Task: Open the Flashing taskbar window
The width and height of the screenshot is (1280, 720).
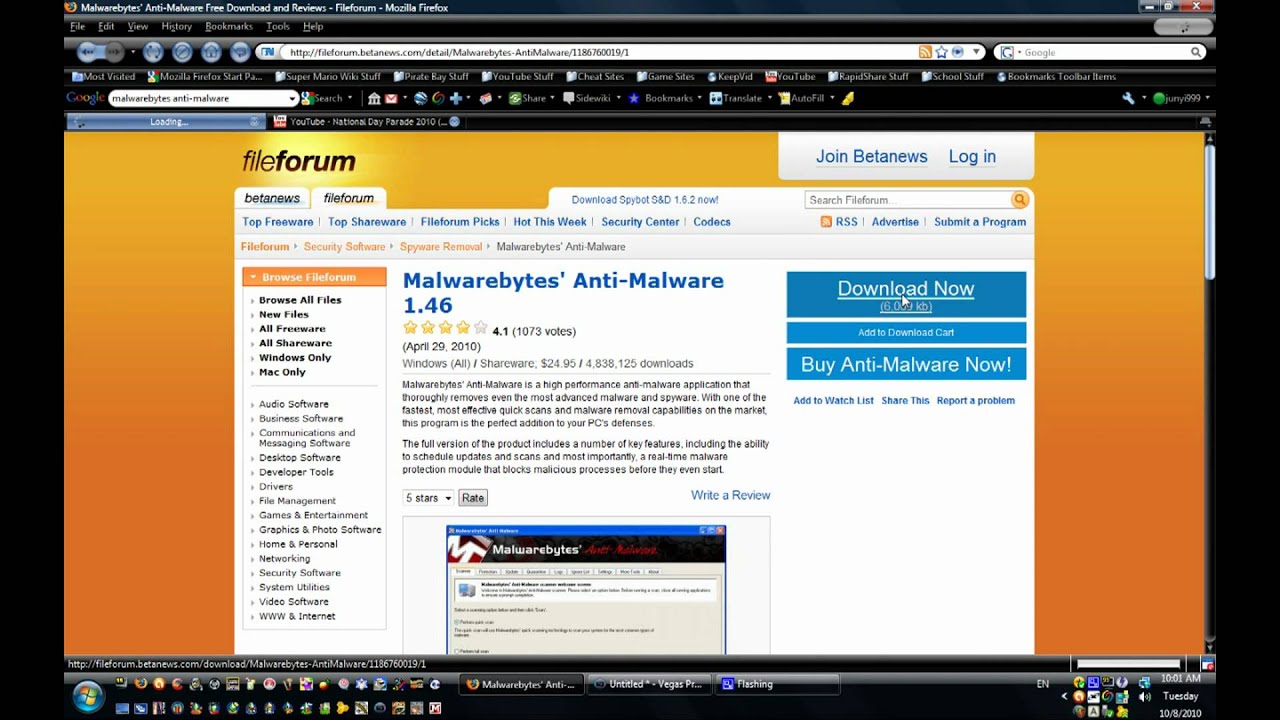Action: [x=778, y=685]
